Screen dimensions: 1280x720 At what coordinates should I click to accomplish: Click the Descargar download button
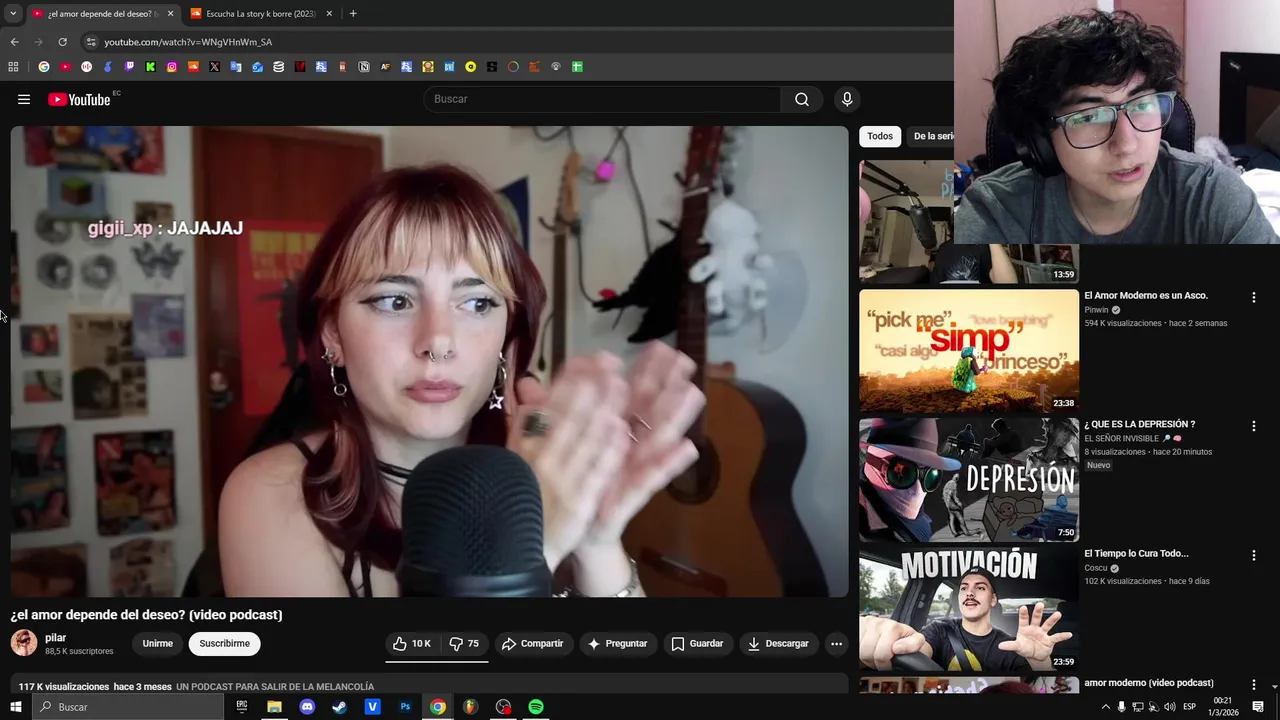(778, 643)
